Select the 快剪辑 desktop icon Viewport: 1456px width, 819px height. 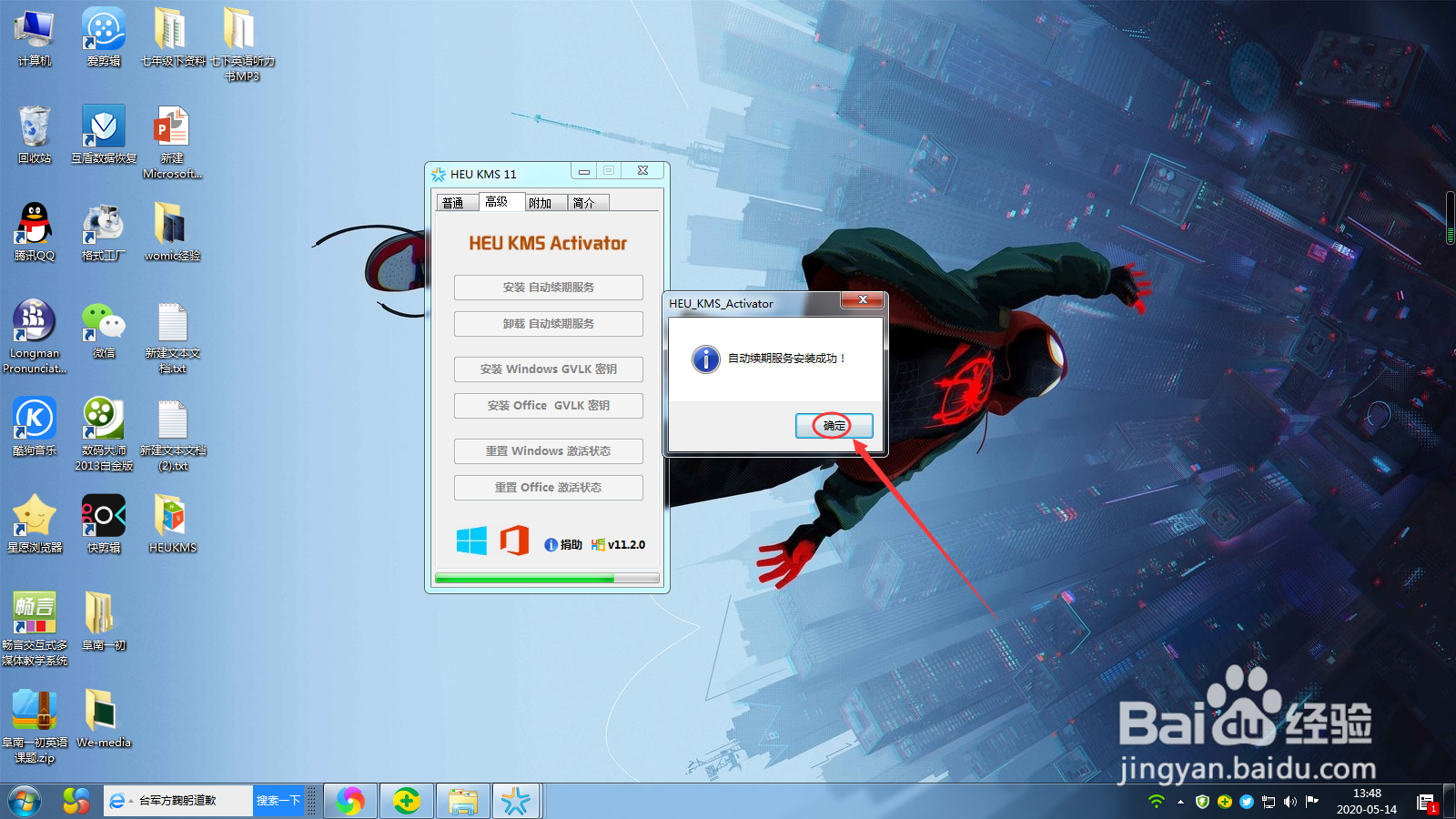click(x=104, y=524)
